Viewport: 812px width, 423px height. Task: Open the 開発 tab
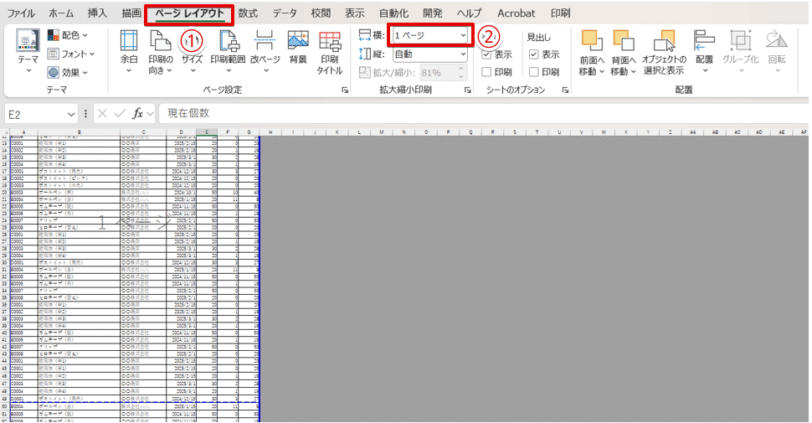click(x=432, y=13)
